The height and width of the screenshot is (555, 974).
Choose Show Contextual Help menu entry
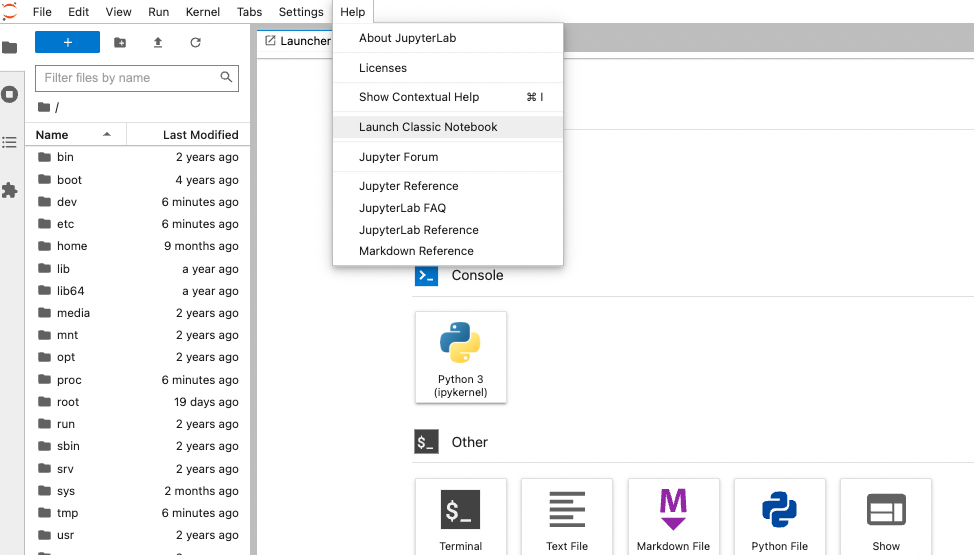coord(448,97)
